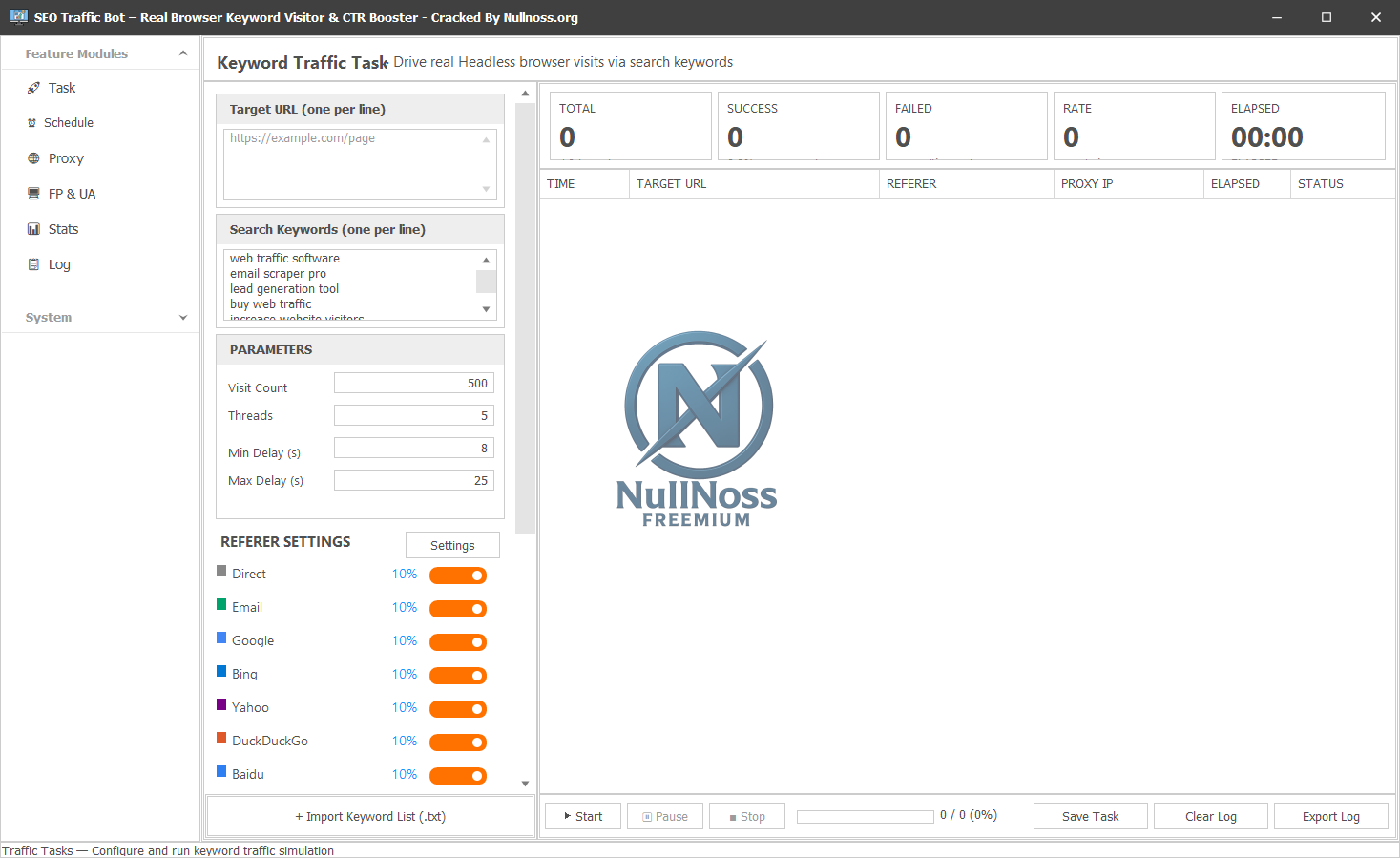Collapse the Feature Modules section
The height and width of the screenshot is (858, 1400).
(182, 53)
